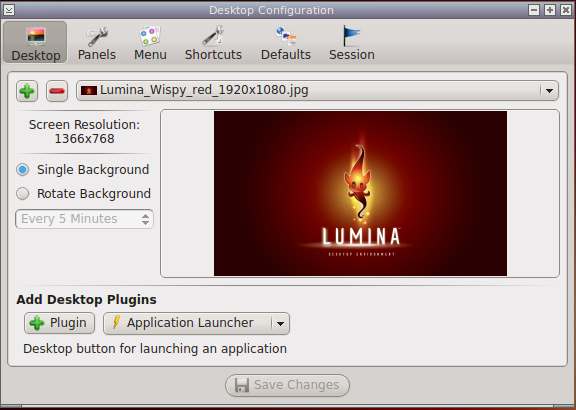Click the Screen Resolution 1366x768 text

coord(84,132)
